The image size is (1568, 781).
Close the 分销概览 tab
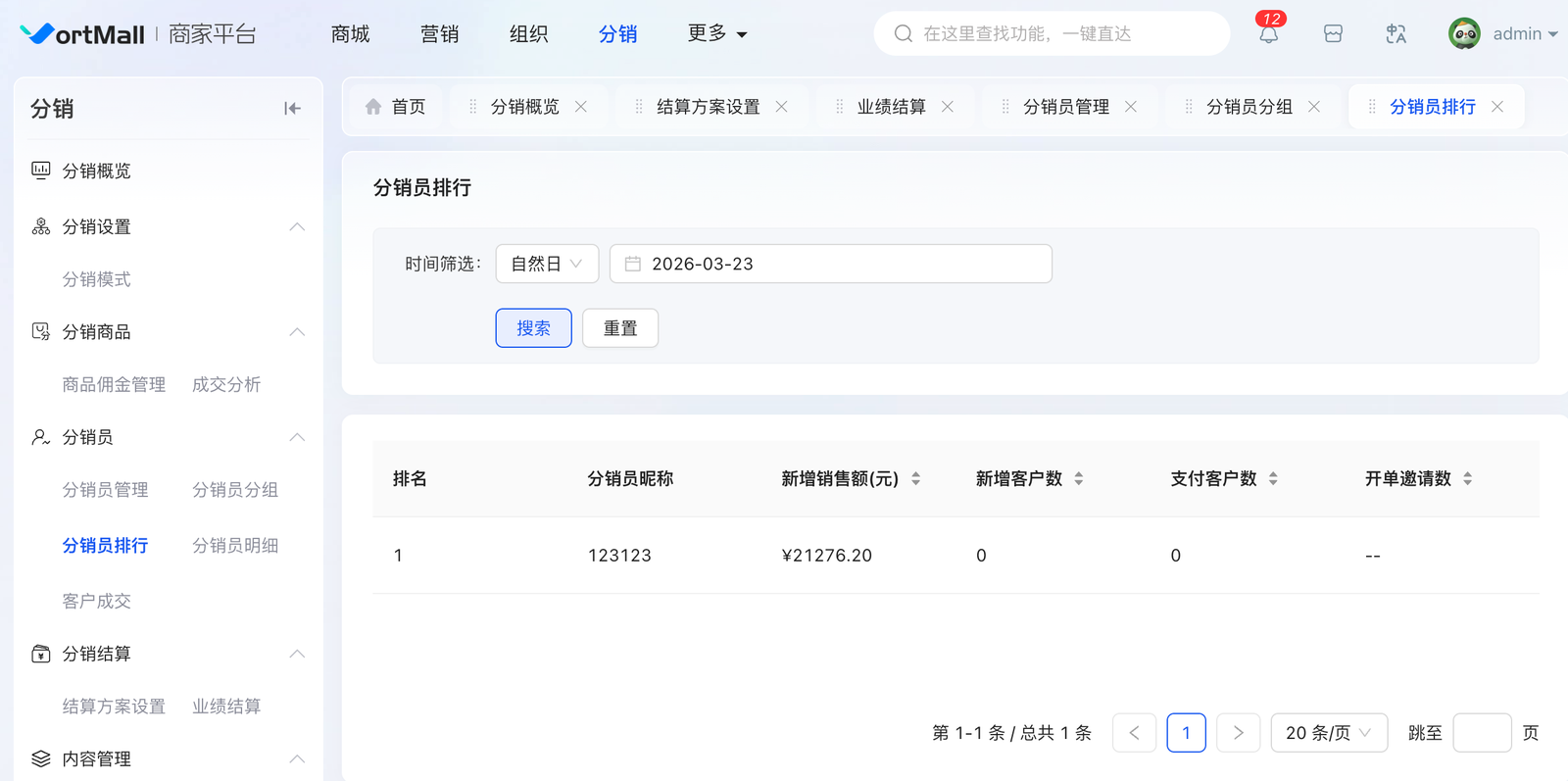click(x=581, y=107)
